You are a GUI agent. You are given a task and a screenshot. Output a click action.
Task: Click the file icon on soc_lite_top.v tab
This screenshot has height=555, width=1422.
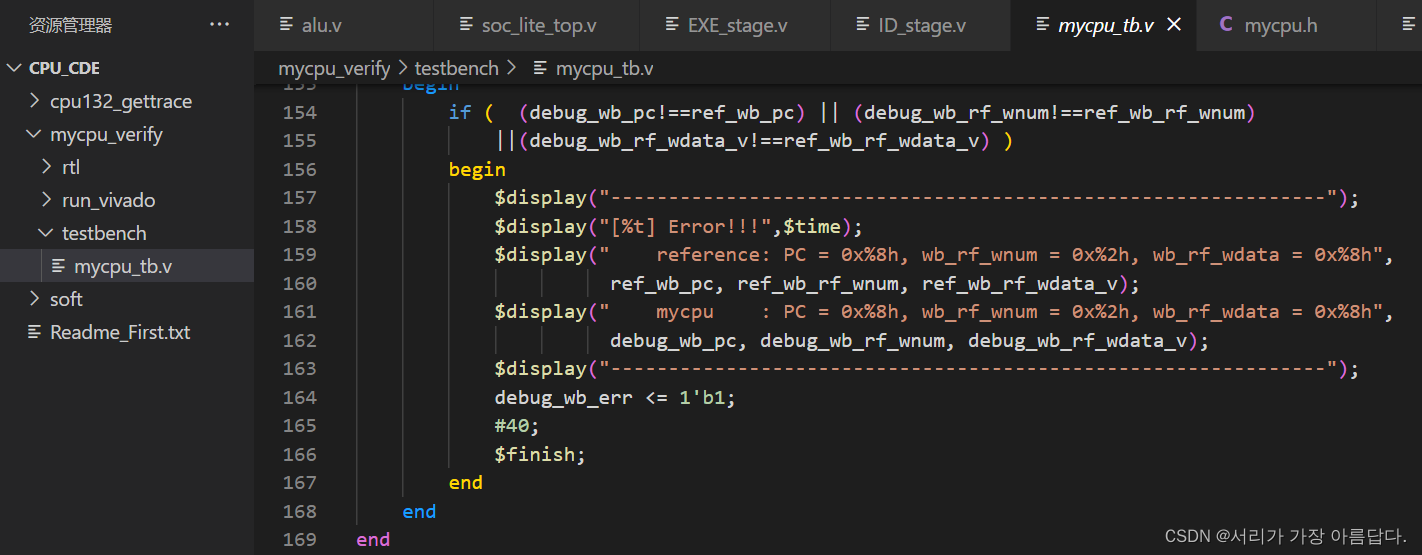(x=466, y=25)
